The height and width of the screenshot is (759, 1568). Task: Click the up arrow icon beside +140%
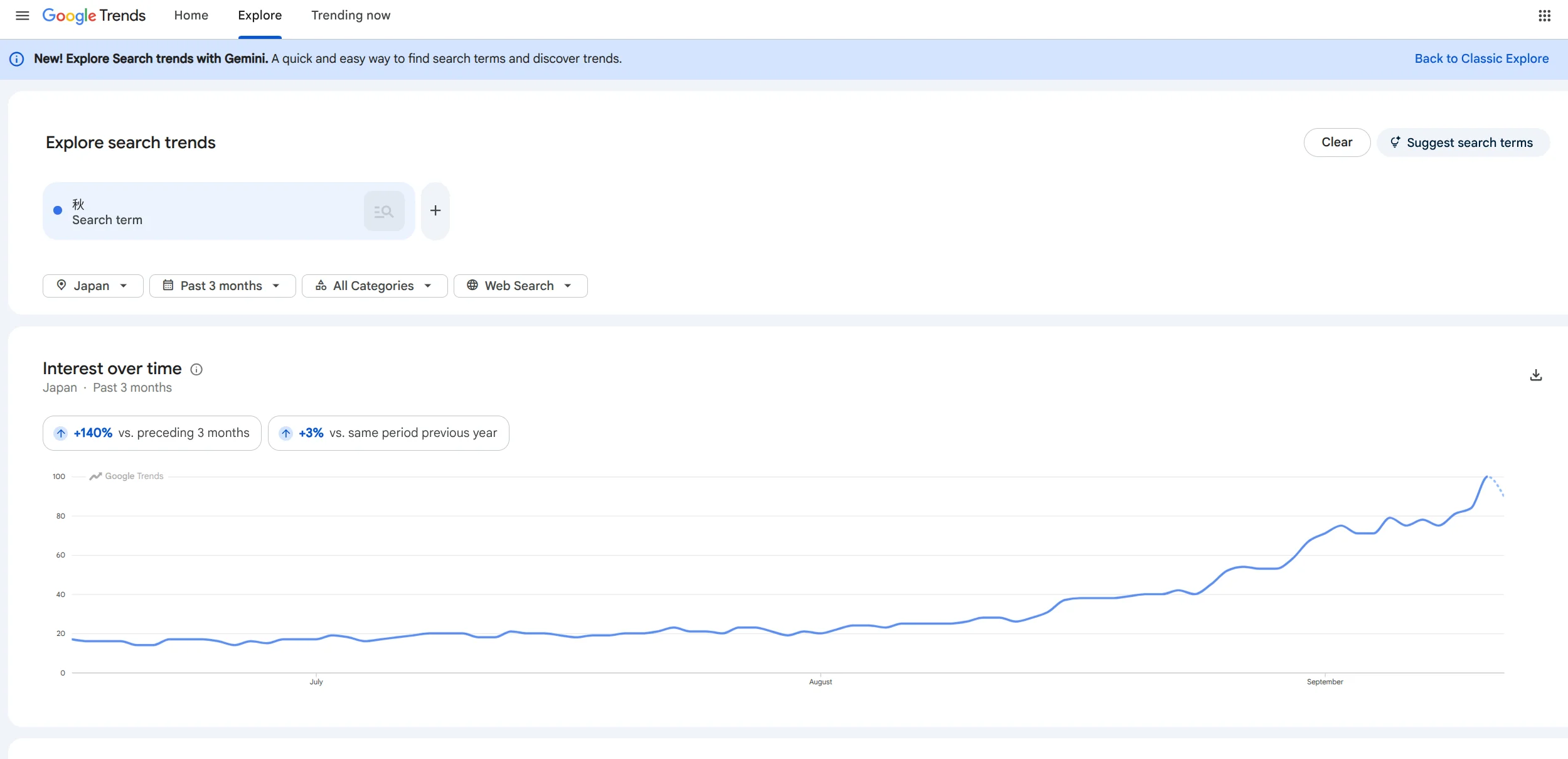(x=61, y=433)
